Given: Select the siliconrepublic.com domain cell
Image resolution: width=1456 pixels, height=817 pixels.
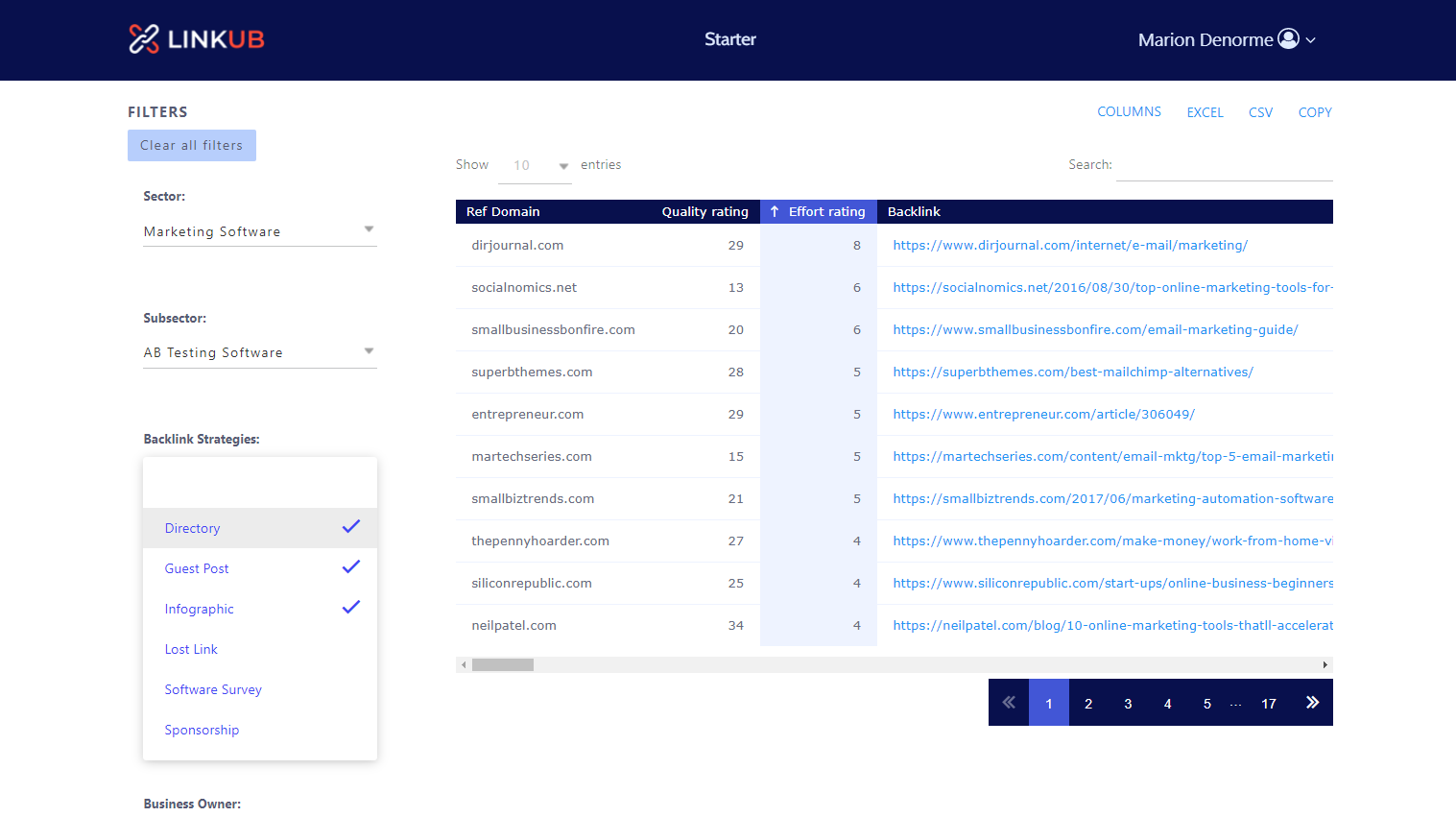Looking at the screenshot, I should (x=532, y=583).
